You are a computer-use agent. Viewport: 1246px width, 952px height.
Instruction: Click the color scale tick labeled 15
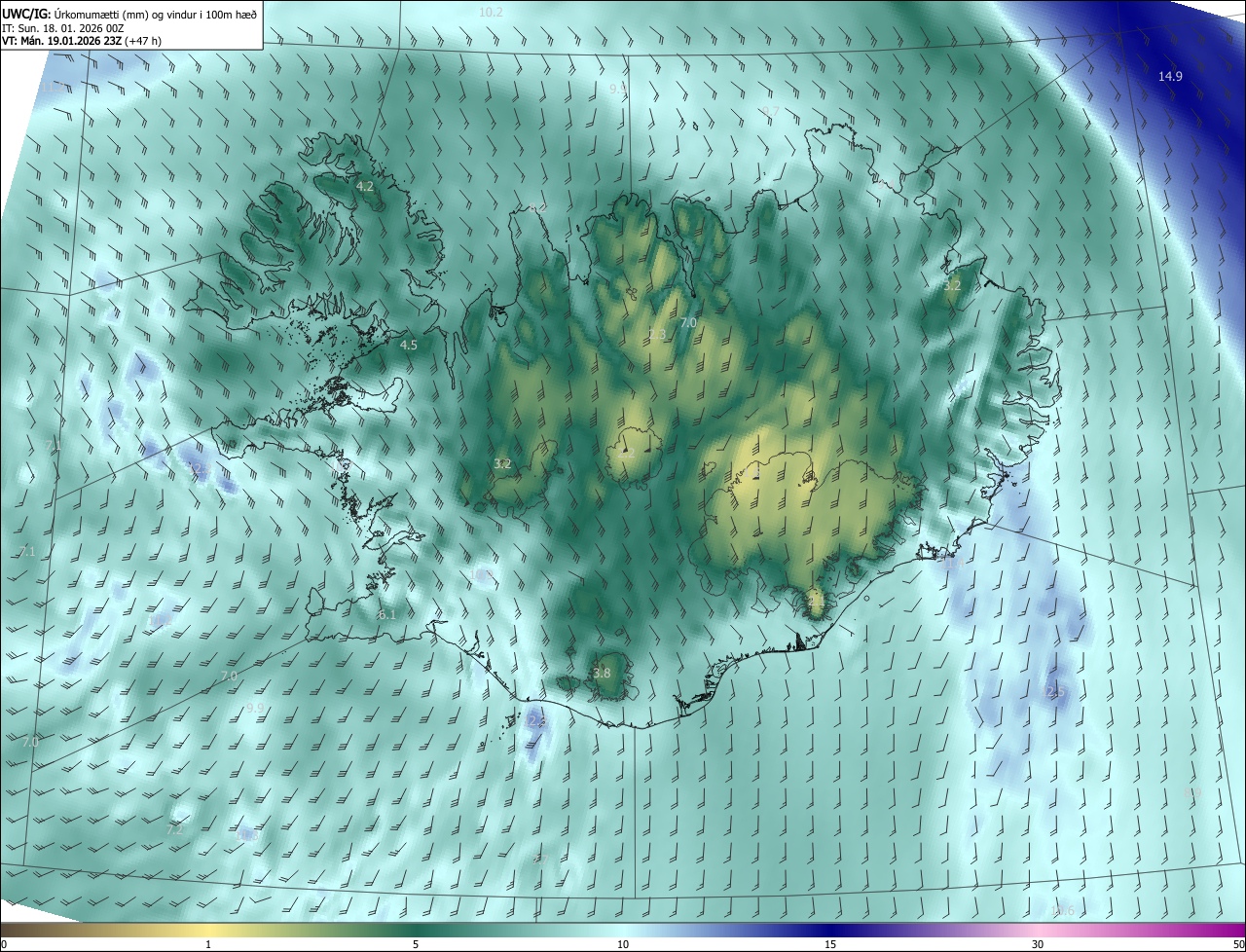[x=830, y=944]
